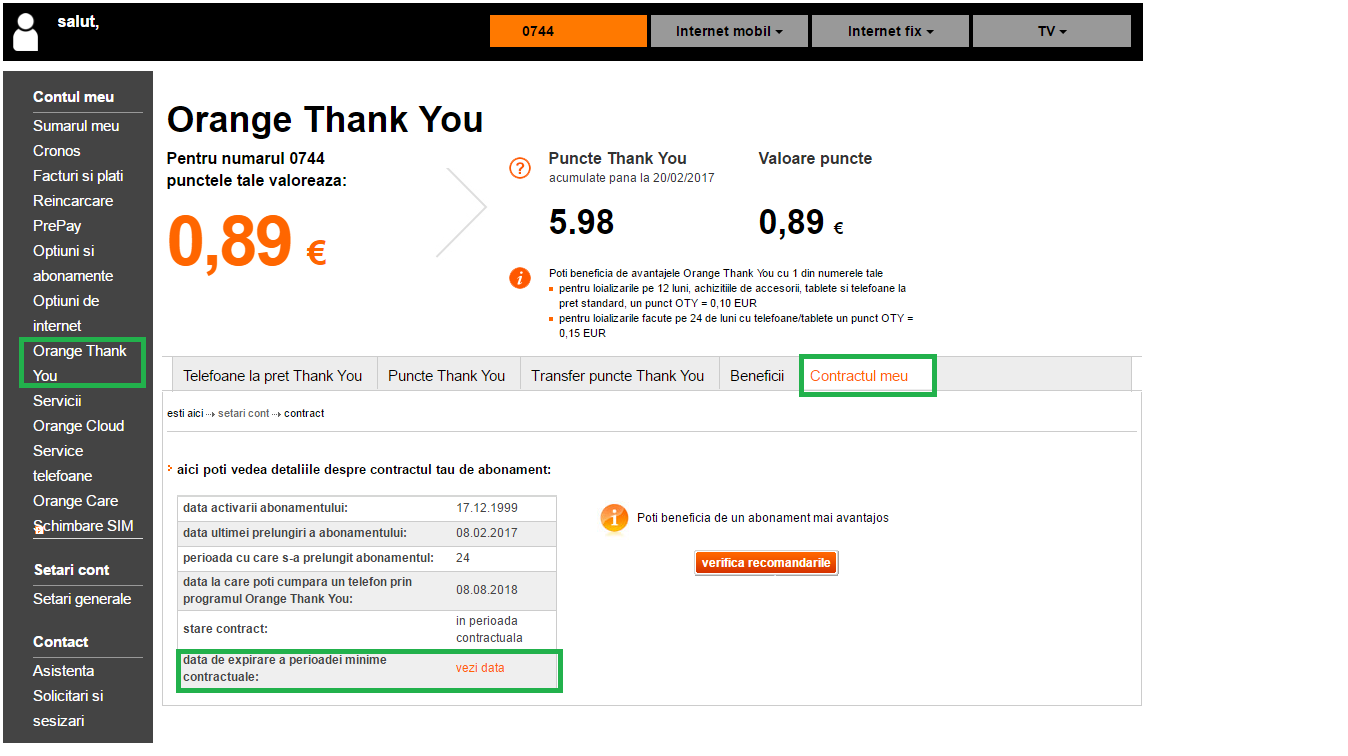Open Orange Care link
Screen dimensions: 1348x756
[x=75, y=501]
